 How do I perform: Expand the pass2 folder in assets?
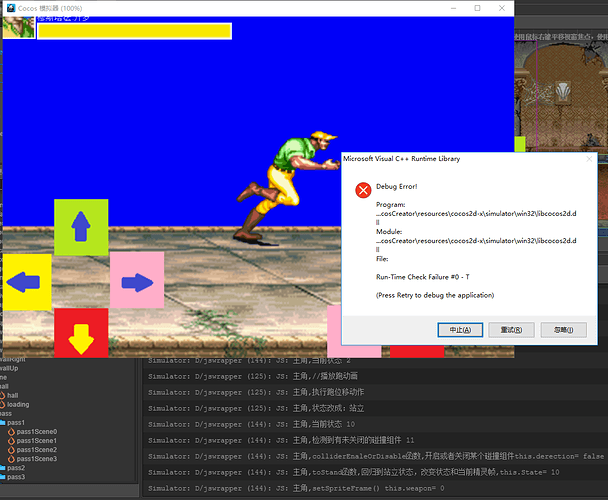coord(16,468)
